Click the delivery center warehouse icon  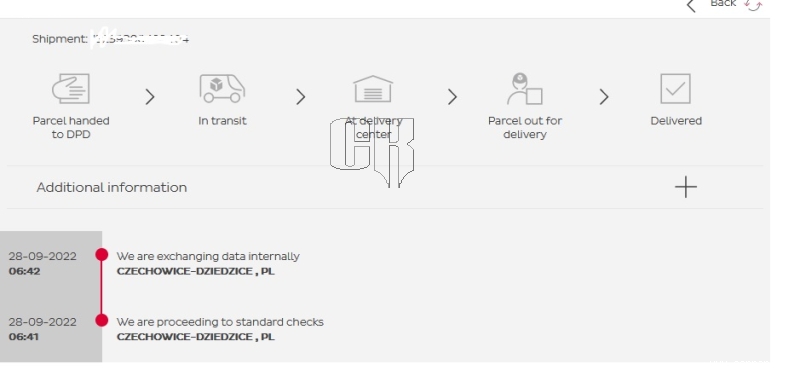(373, 89)
